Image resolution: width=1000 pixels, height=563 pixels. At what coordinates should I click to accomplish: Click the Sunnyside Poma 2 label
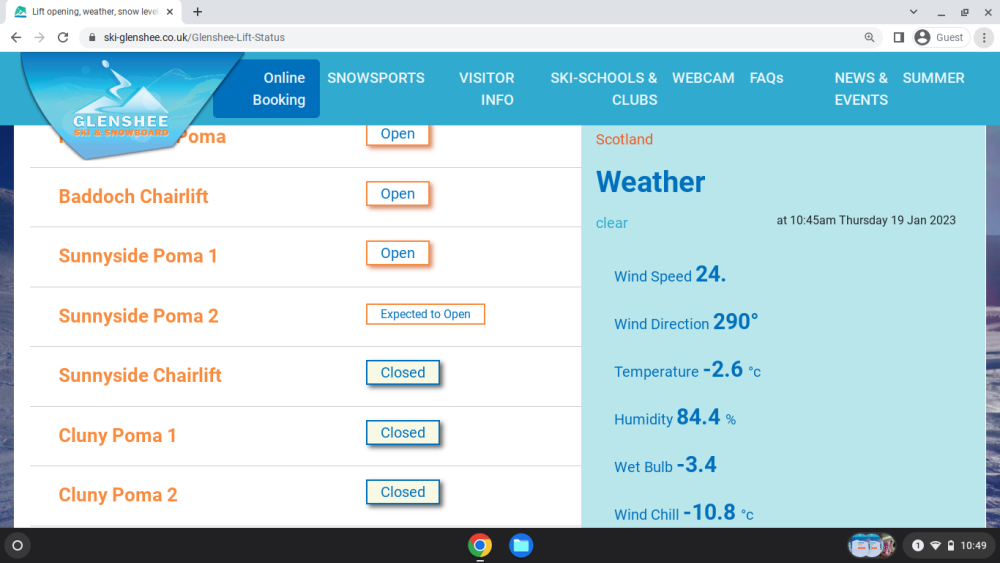tap(138, 316)
